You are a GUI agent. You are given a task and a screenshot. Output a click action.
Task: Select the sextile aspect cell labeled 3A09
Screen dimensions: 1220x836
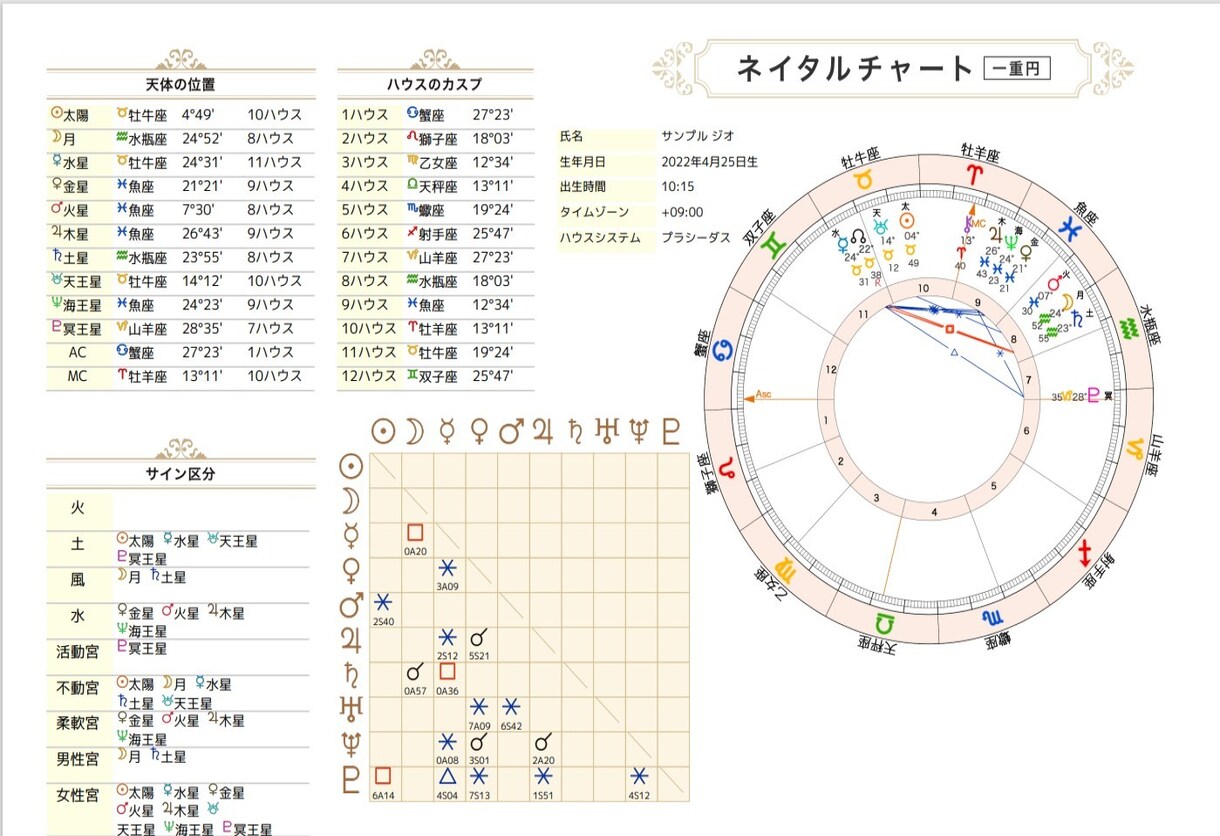[447, 575]
